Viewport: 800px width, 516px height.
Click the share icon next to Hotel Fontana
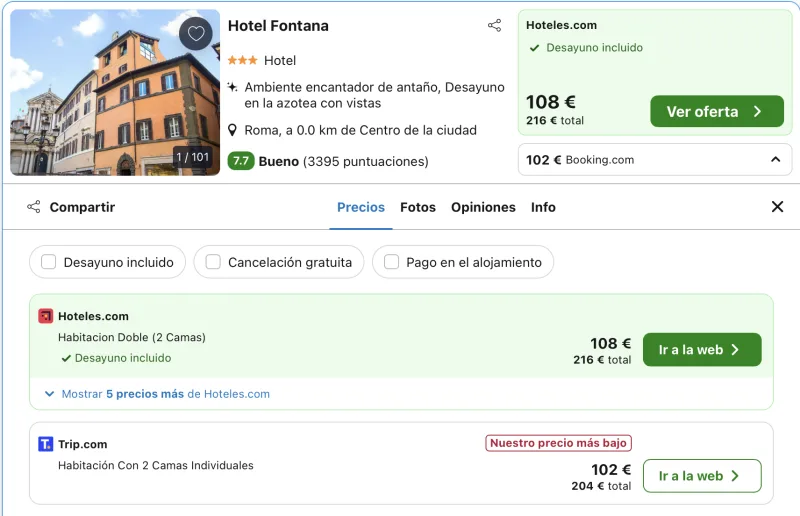point(494,26)
